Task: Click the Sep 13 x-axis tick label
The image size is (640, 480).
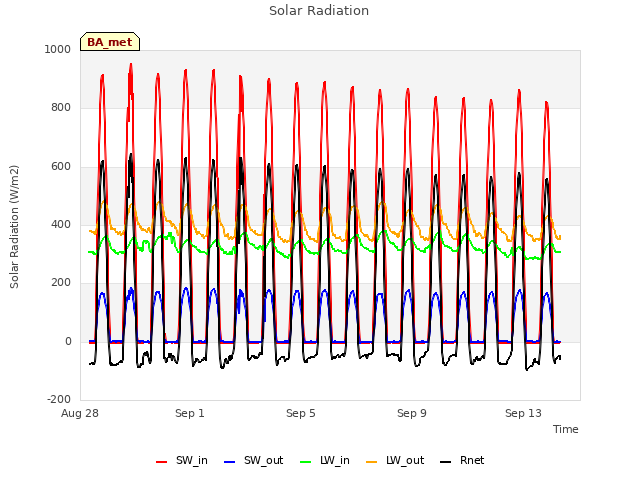Action: [523, 413]
